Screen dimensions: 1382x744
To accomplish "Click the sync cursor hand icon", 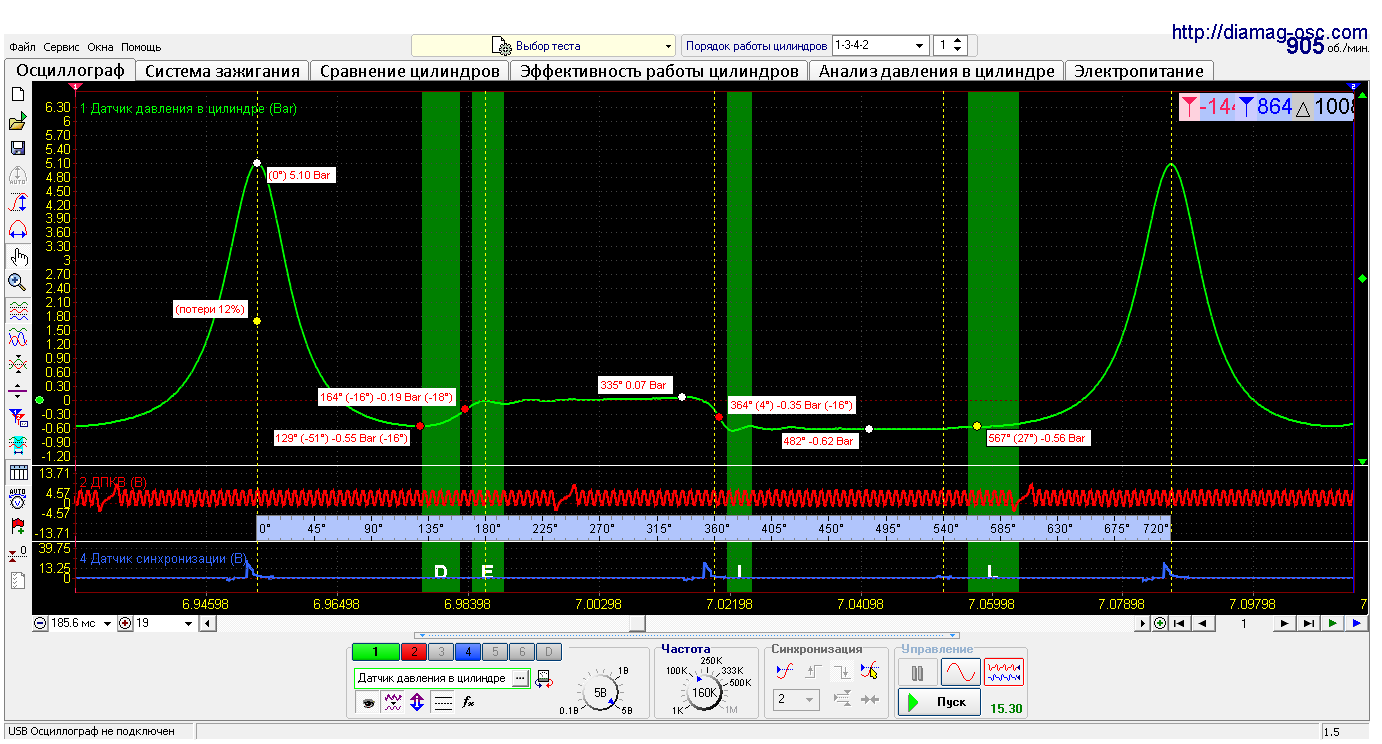I will coord(870,671).
